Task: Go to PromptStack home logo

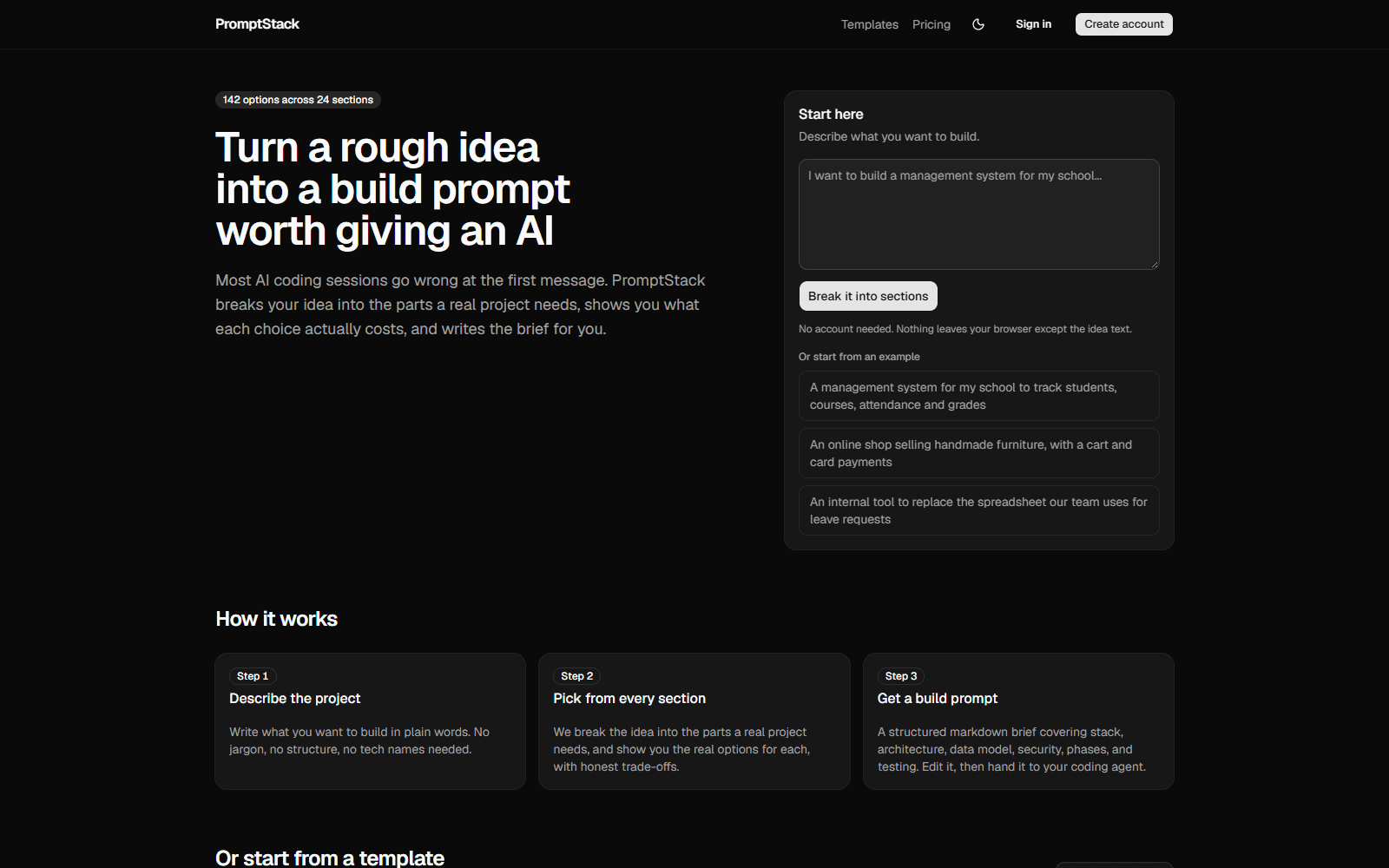Action: [257, 24]
